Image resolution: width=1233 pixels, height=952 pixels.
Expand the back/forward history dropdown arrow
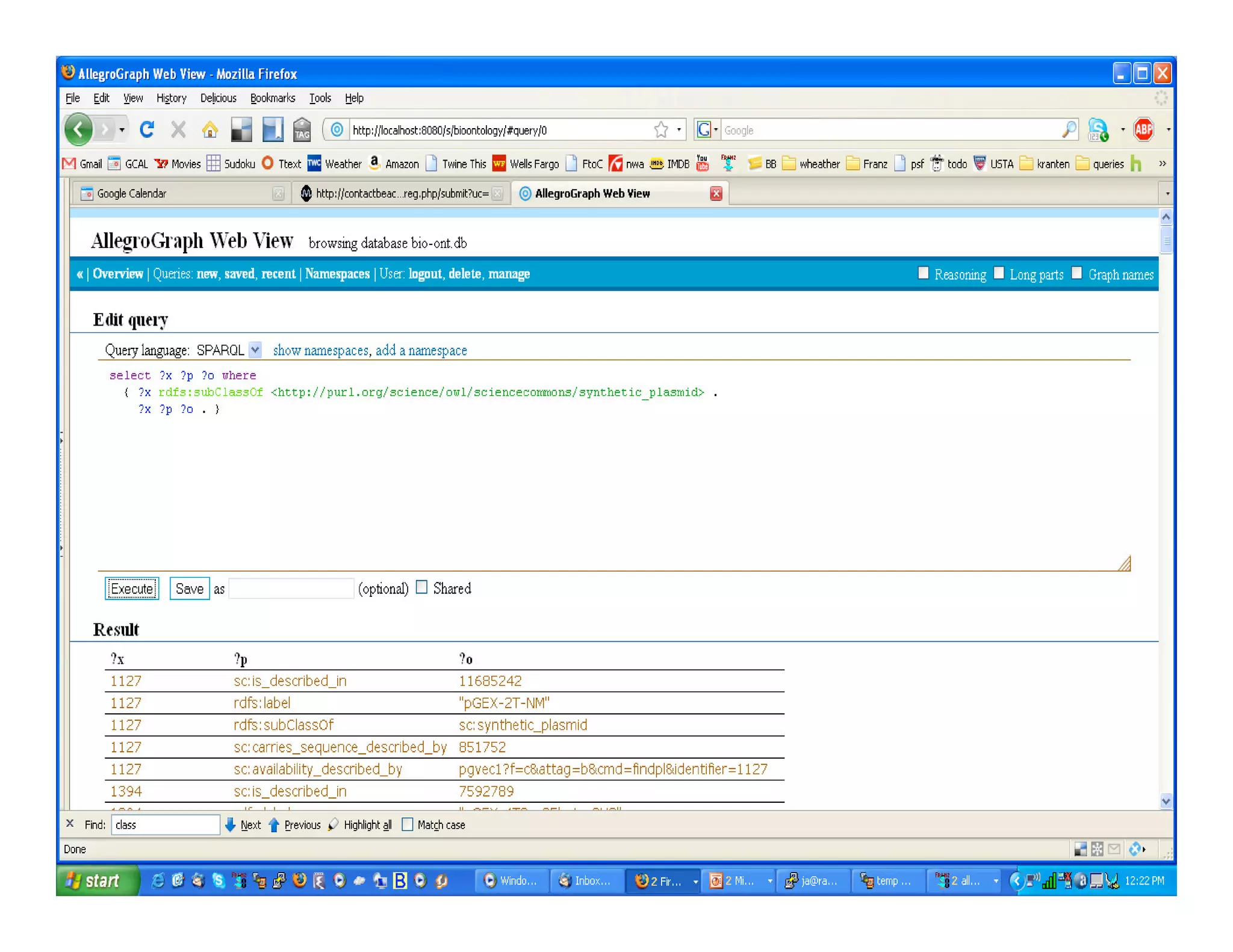(x=122, y=129)
